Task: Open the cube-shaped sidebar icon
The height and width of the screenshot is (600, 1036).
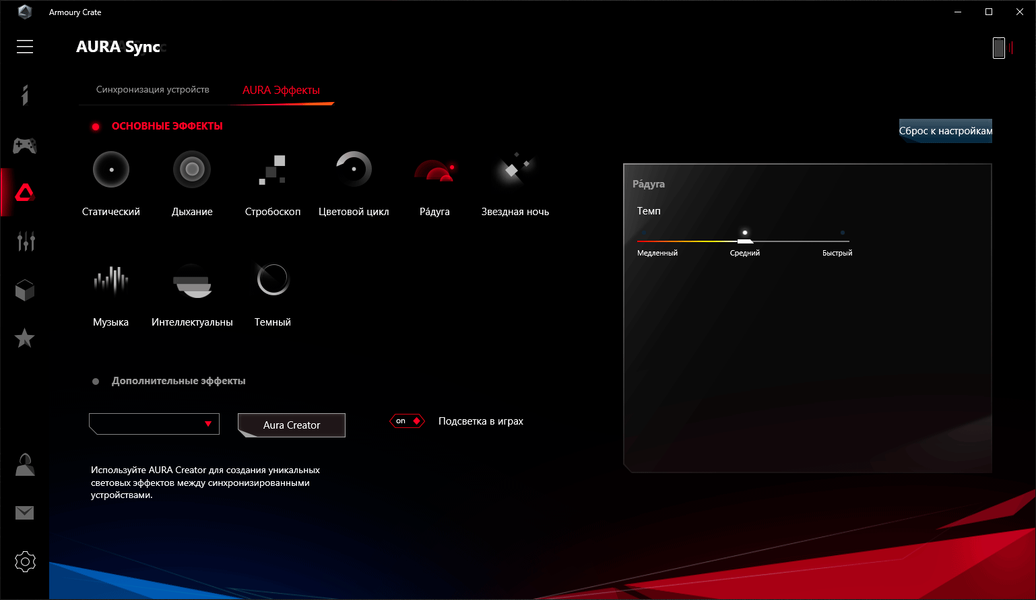Action: tap(25, 290)
